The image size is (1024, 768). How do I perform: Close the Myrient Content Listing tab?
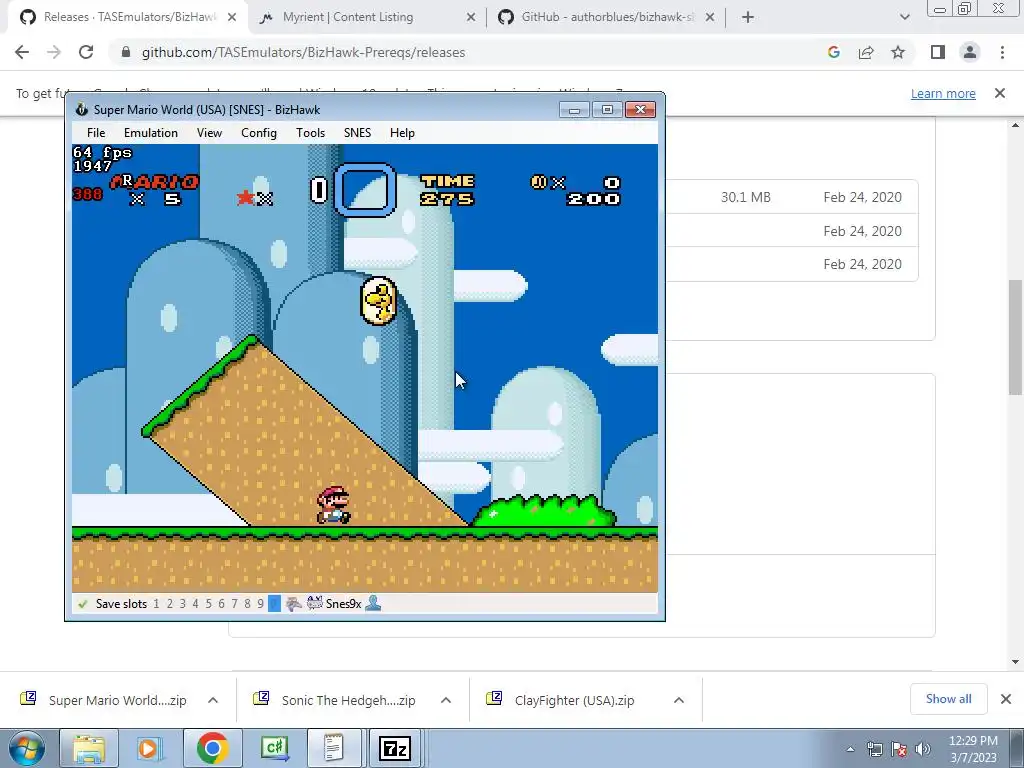coord(471,18)
